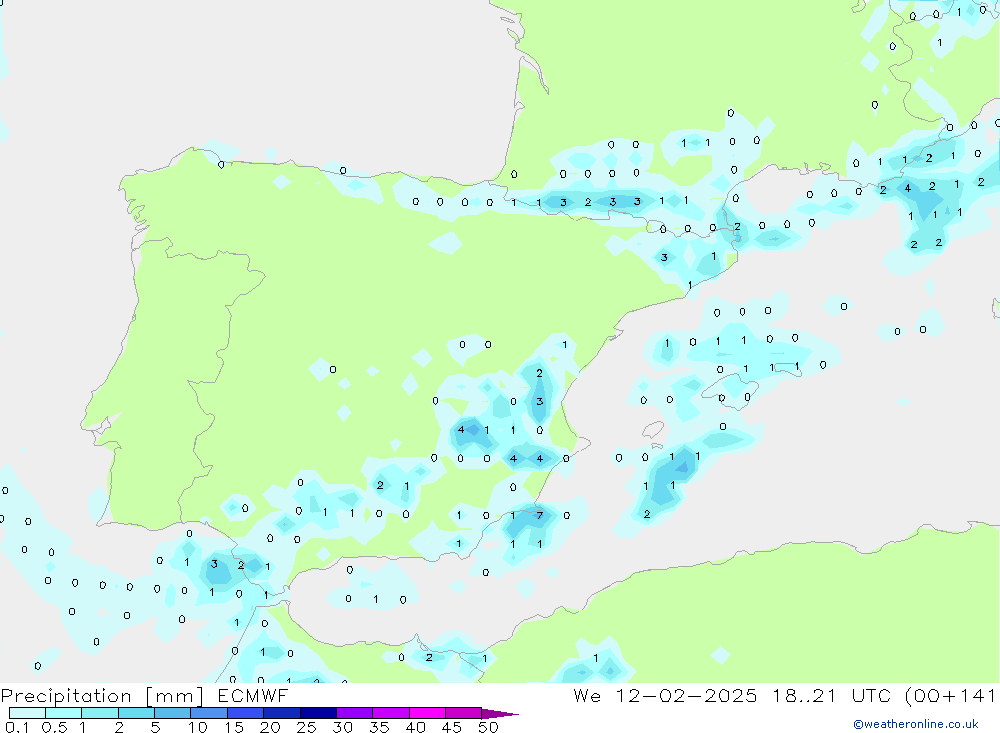The height and width of the screenshot is (733, 1000).
Task: Click the '15' legend scale label
Action: [x=233, y=727]
